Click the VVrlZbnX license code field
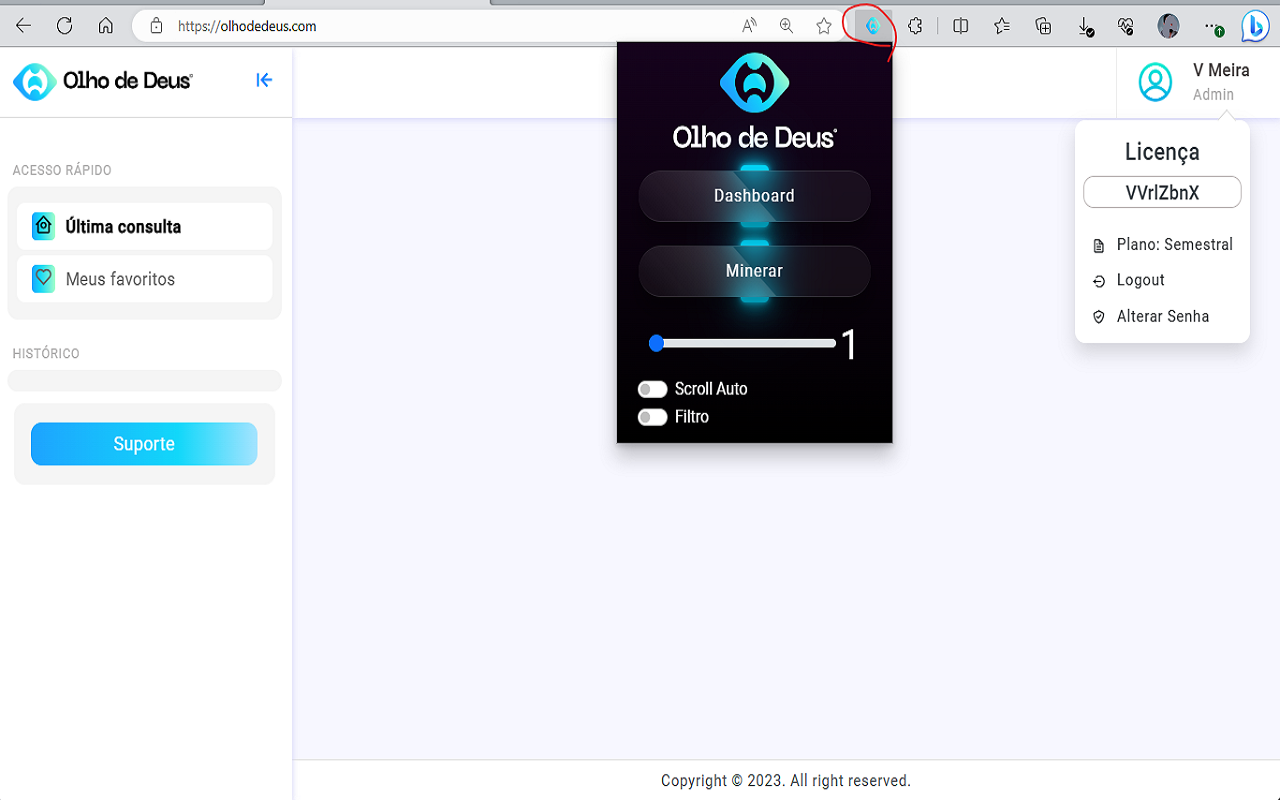Viewport: 1280px width, 800px height. [1162, 192]
